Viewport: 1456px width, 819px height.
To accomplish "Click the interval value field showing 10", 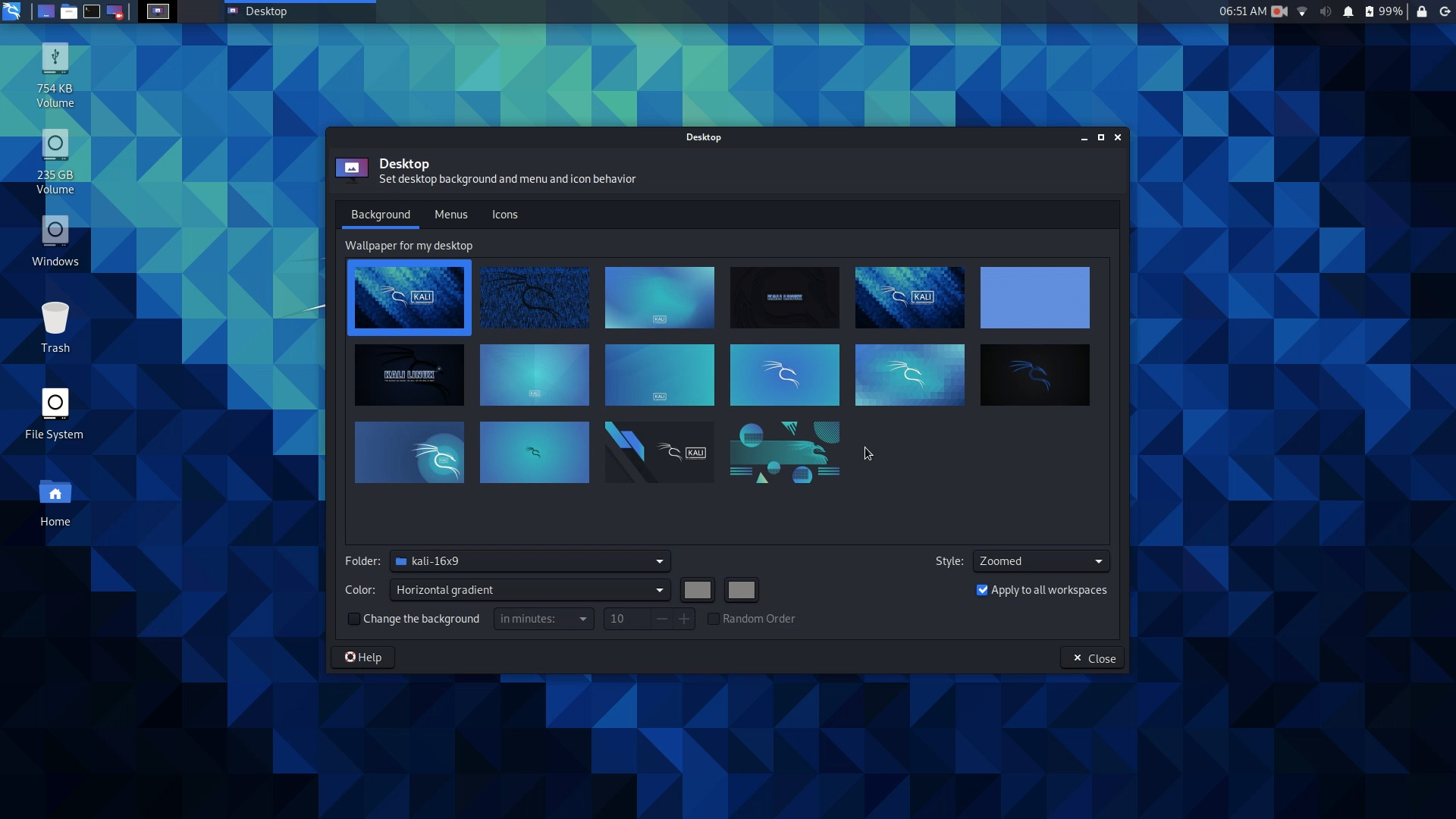I will tap(626, 619).
